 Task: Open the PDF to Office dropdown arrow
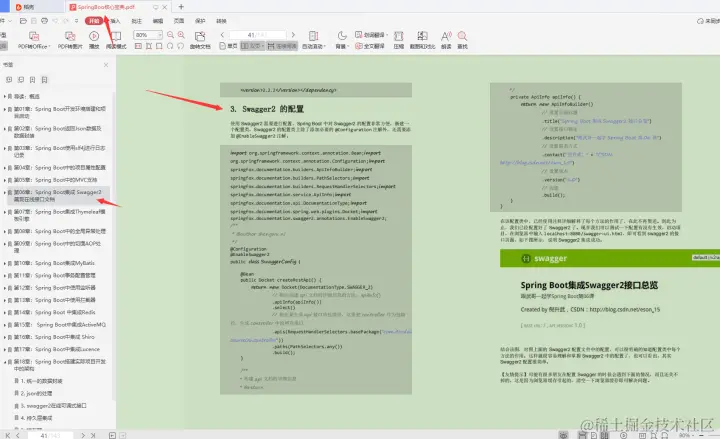[x=49, y=47]
